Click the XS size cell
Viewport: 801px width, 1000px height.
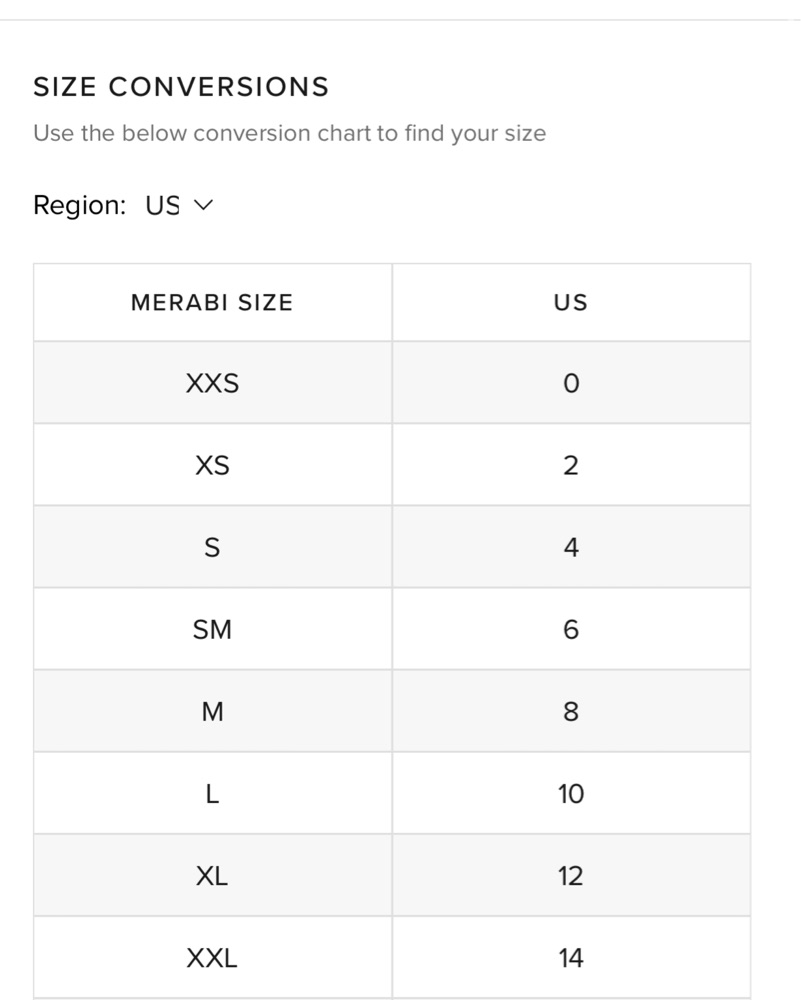(212, 465)
